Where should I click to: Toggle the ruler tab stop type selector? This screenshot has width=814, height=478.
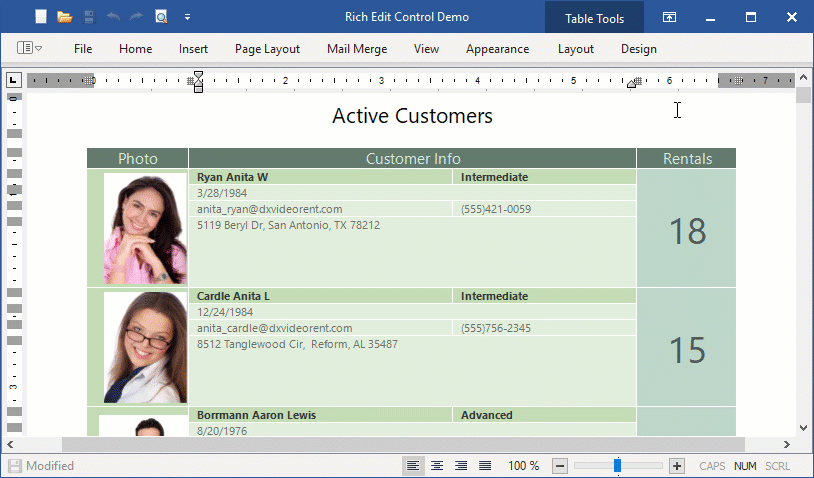pyautogui.click(x=14, y=80)
